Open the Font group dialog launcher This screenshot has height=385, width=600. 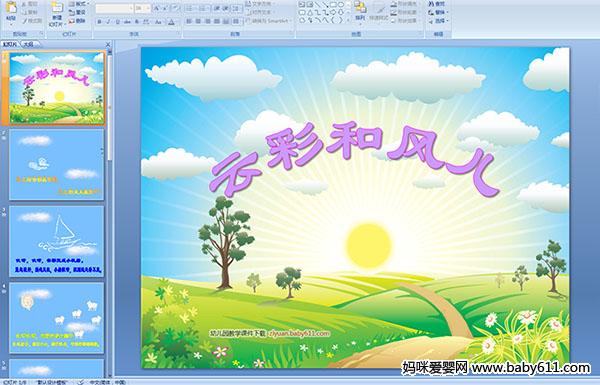click(x=178, y=34)
